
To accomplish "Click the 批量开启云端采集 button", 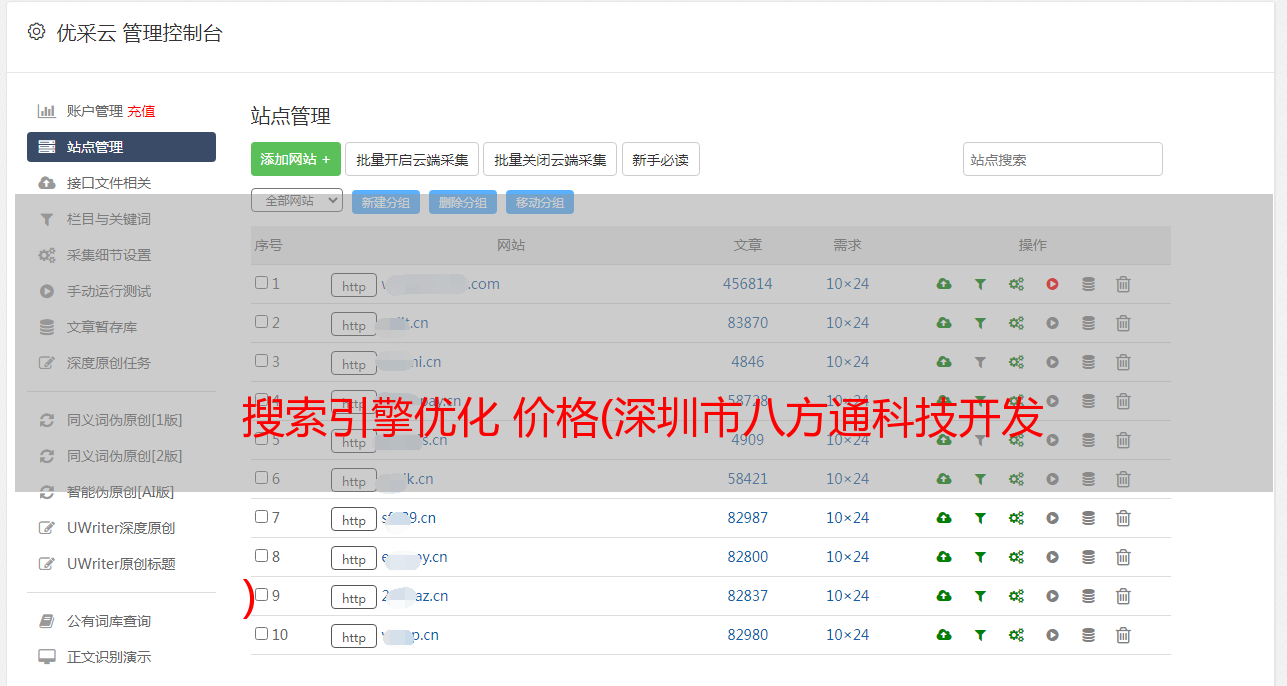I will 412,159.
